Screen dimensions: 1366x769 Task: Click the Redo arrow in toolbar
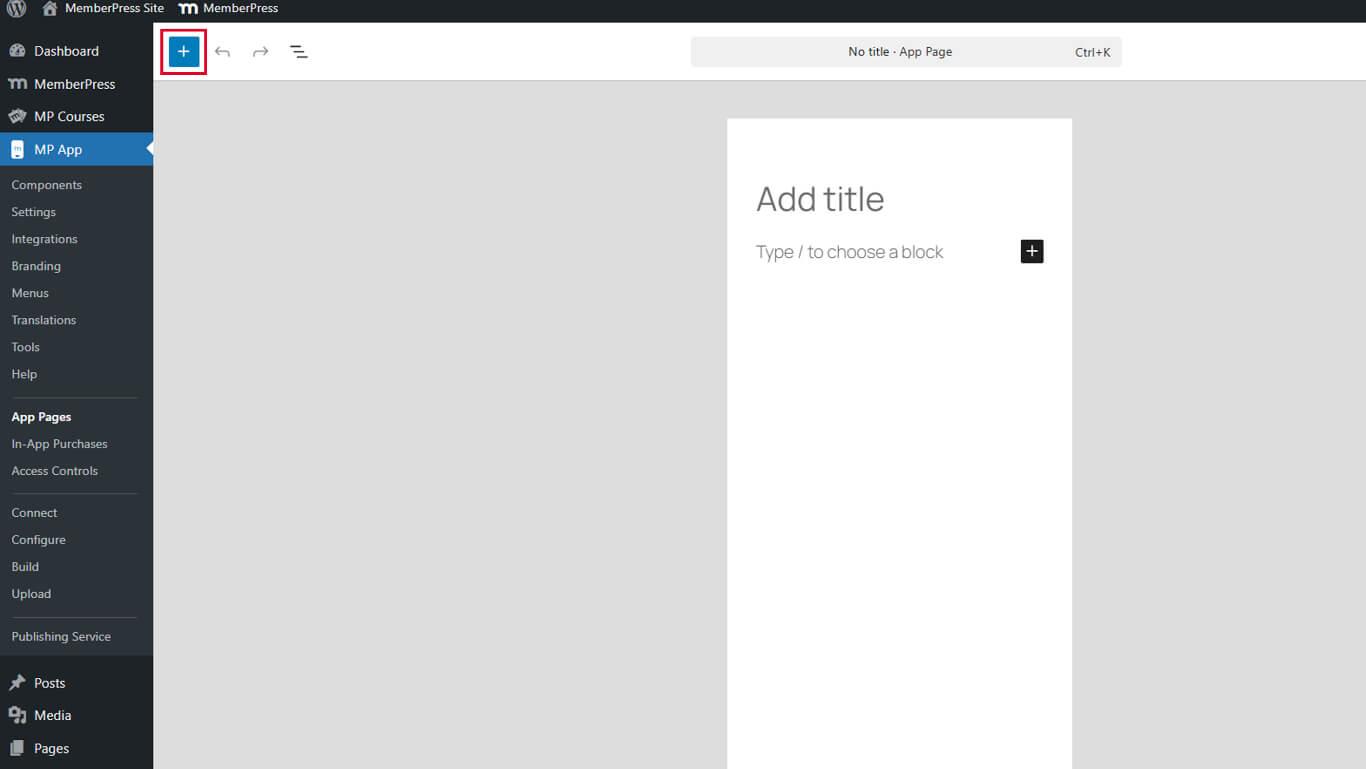tap(260, 52)
